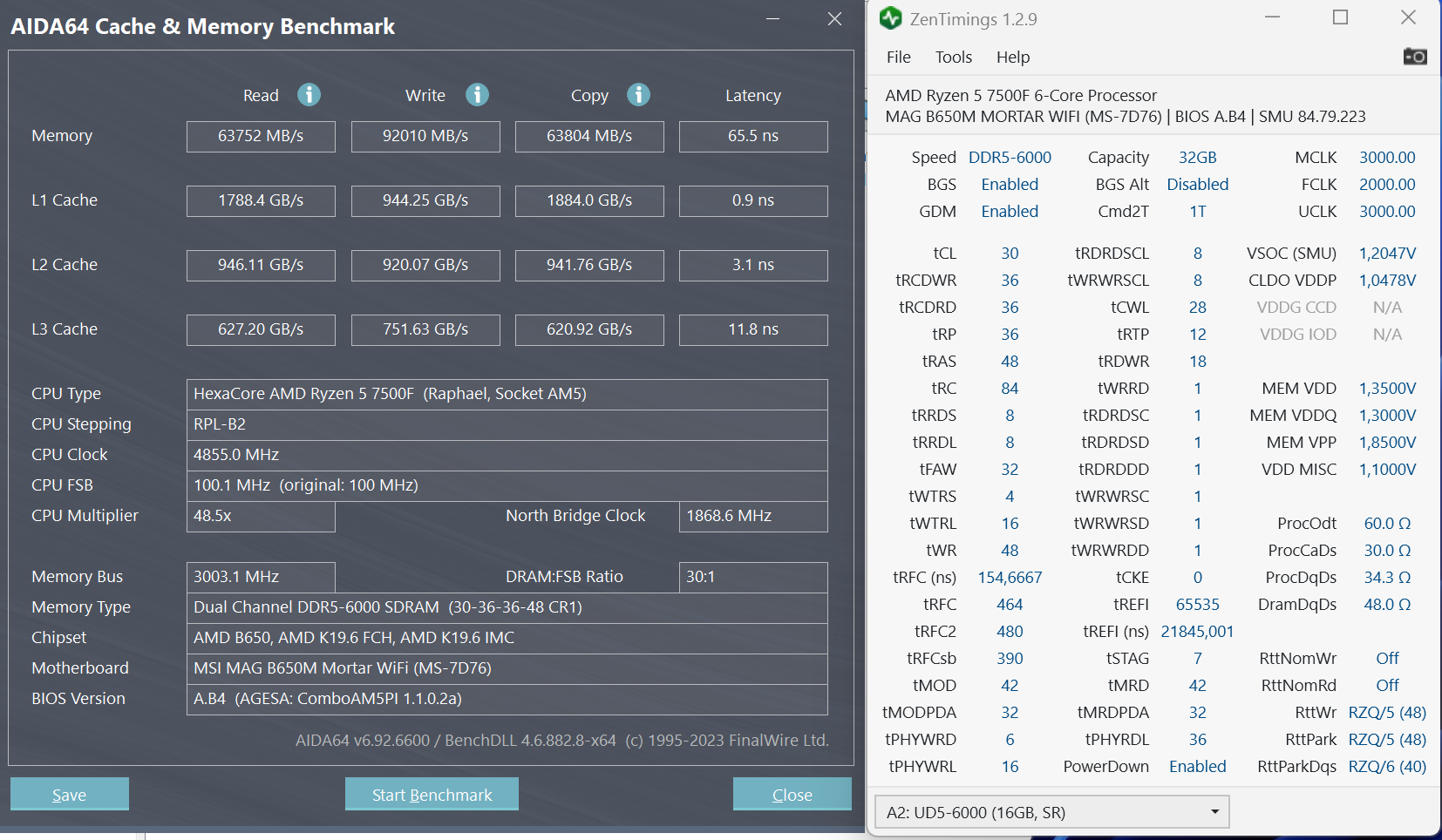Image resolution: width=1442 pixels, height=840 pixels.
Task: Select the L2 Cache Copy value 941.76 GB/s
Action: [x=589, y=266]
